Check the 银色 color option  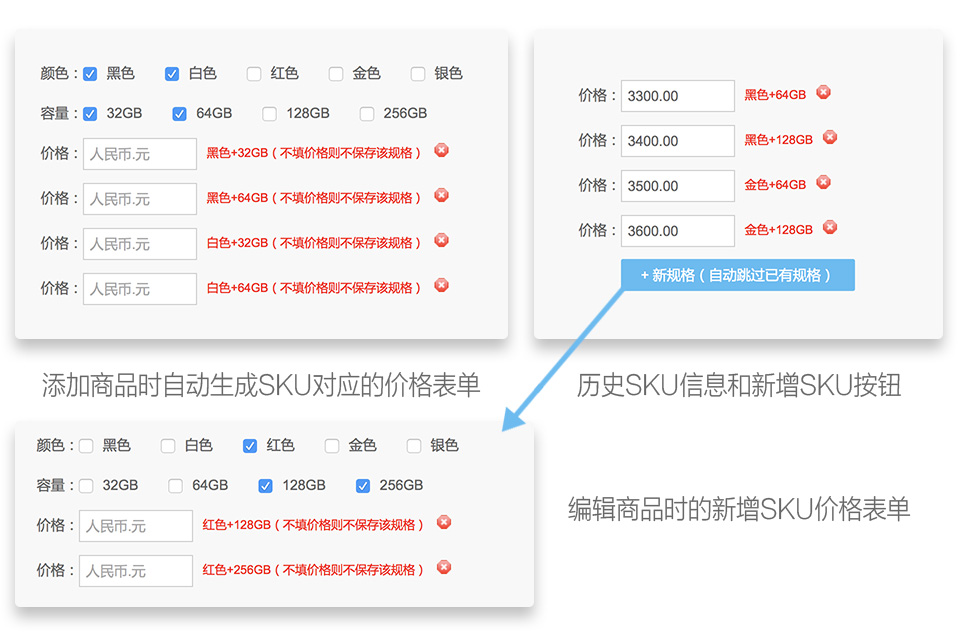(417, 73)
